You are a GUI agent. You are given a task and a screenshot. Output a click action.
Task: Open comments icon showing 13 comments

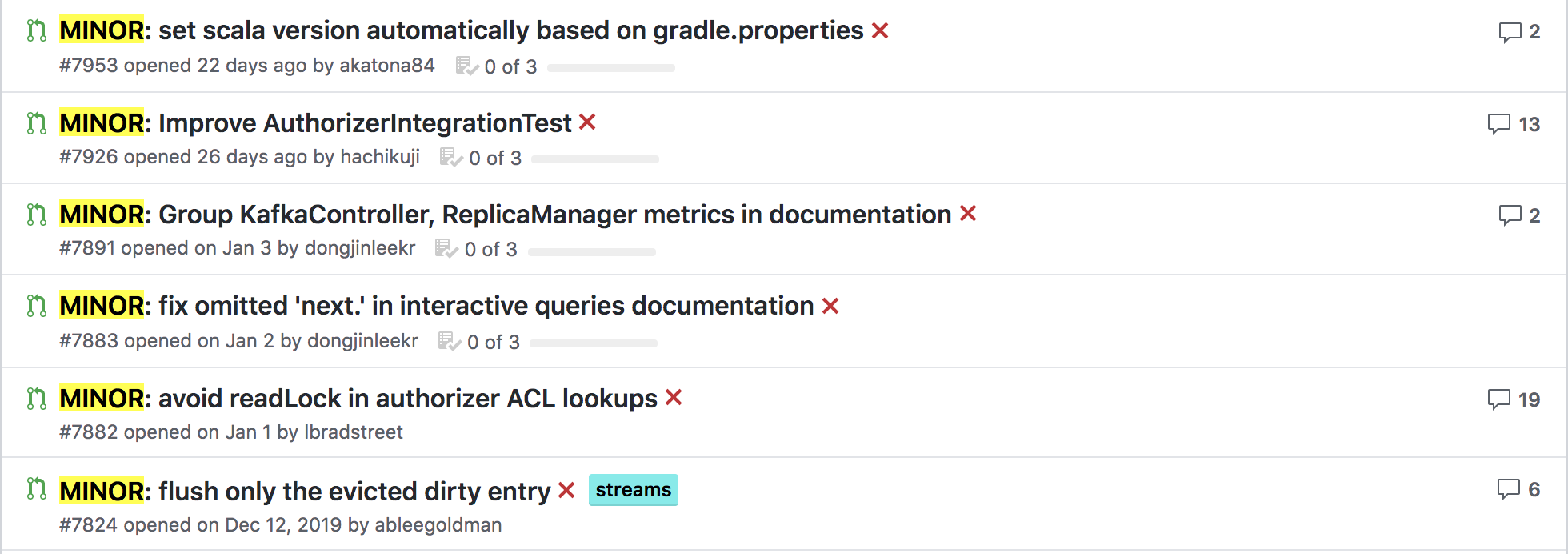(x=1498, y=124)
